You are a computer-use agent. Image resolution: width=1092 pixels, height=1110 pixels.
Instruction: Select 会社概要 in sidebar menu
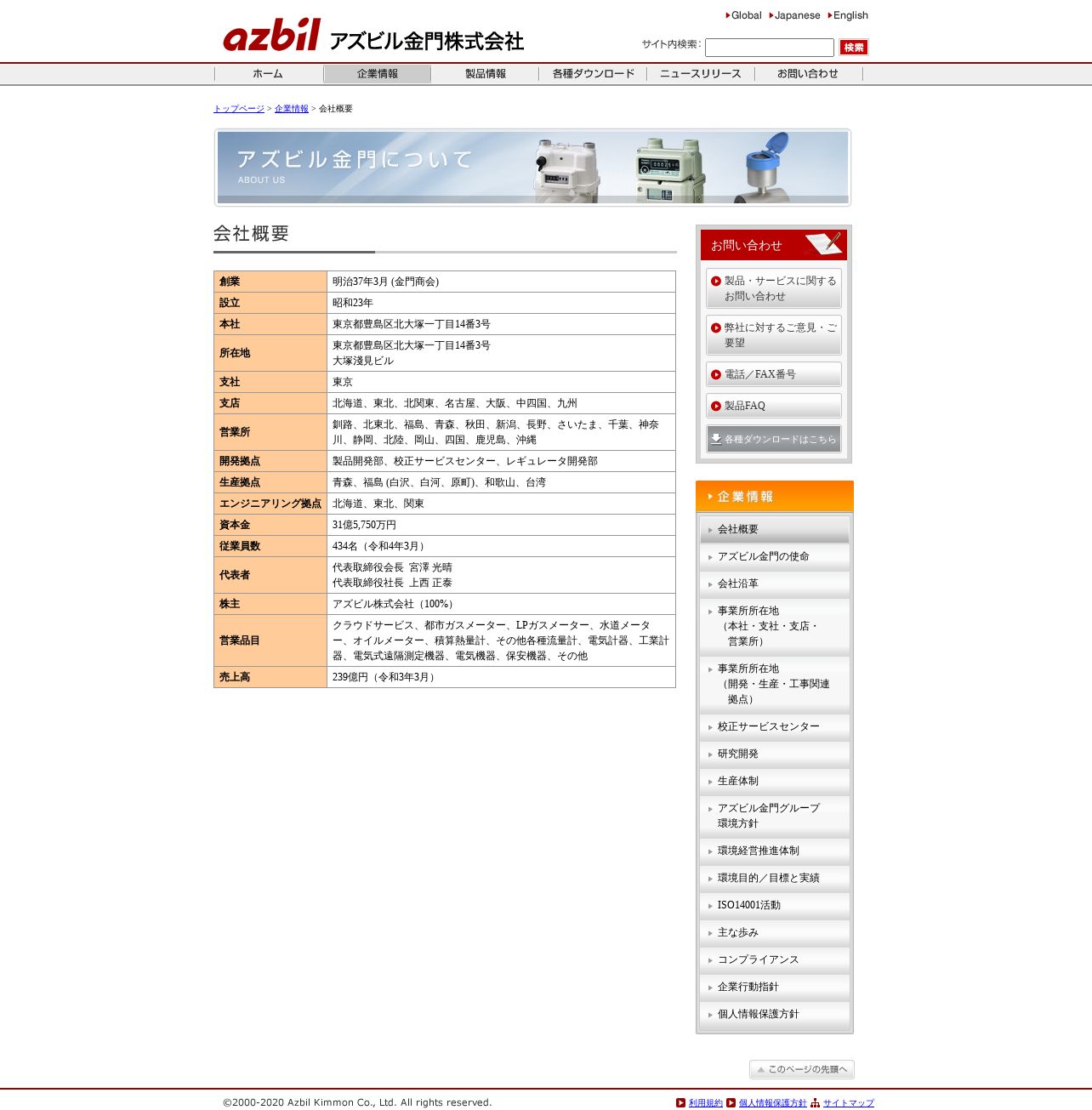[x=775, y=529]
